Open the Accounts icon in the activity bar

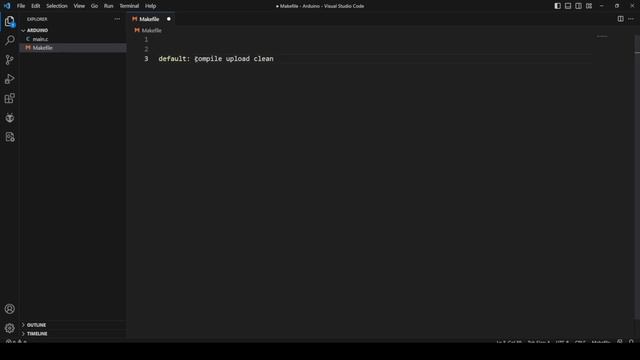pos(9,309)
